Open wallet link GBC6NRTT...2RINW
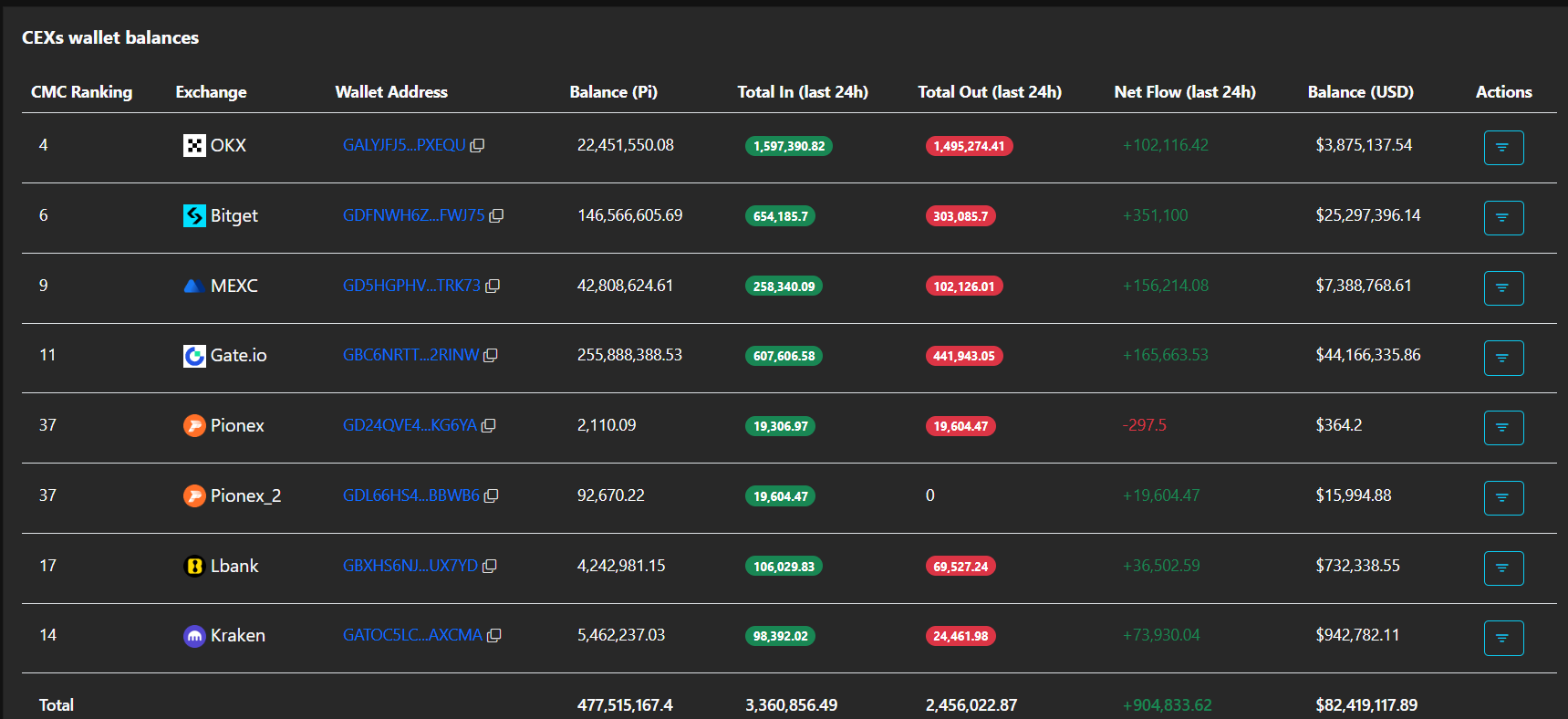This screenshot has height=719, width=1568. [x=410, y=355]
